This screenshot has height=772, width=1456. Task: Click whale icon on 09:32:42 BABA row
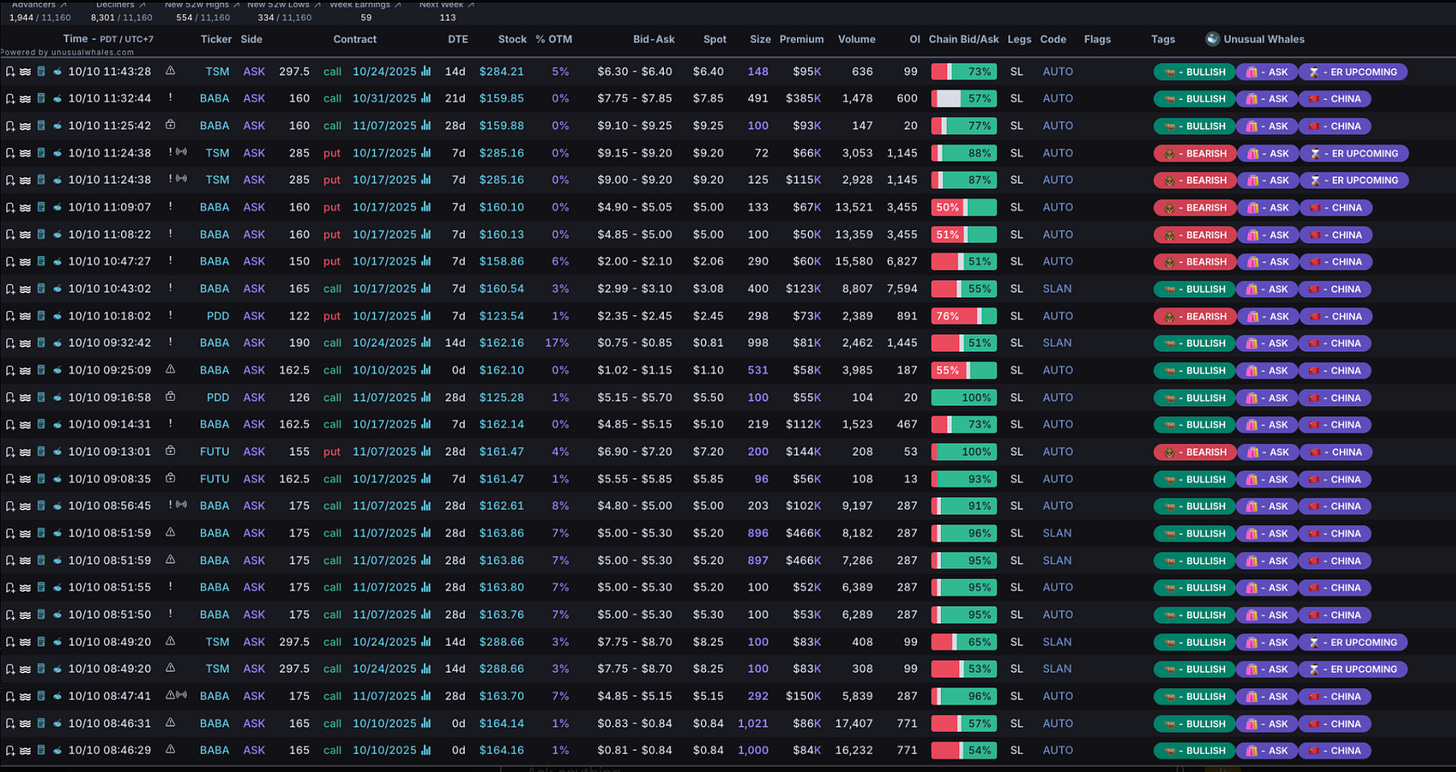(x=57, y=343)
